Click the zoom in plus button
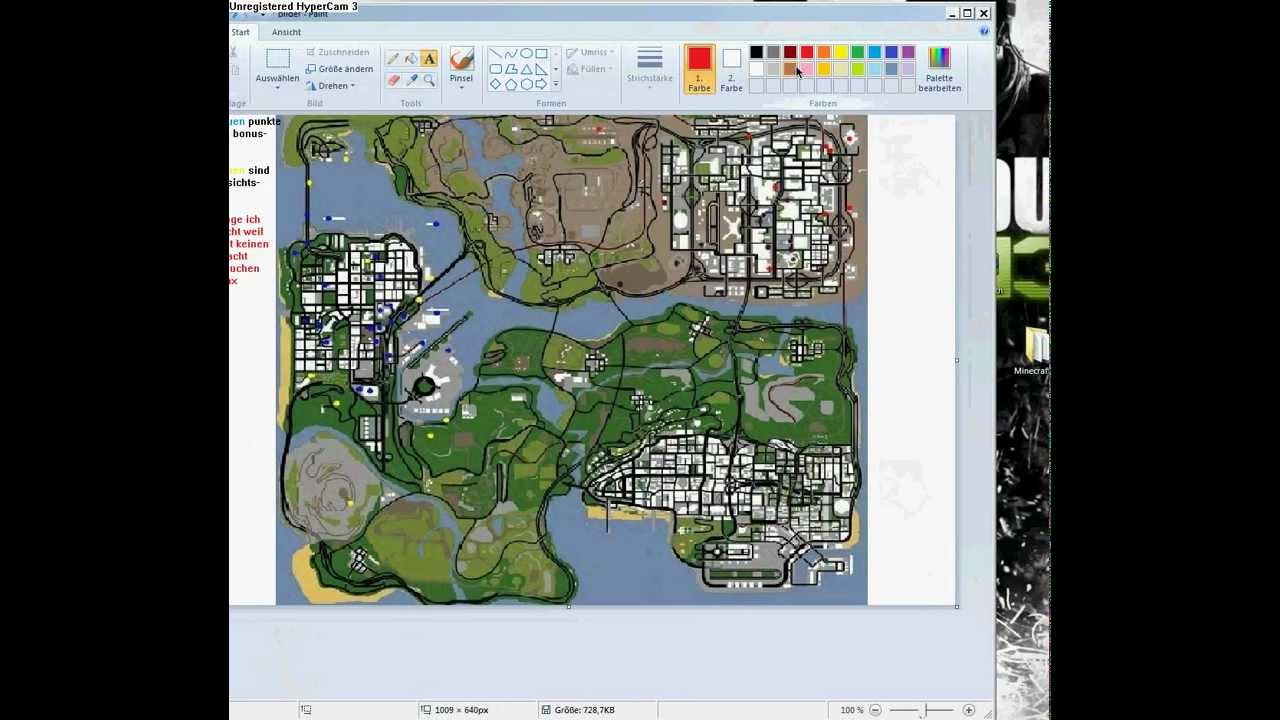1280x720 pixels. [968, 710]
